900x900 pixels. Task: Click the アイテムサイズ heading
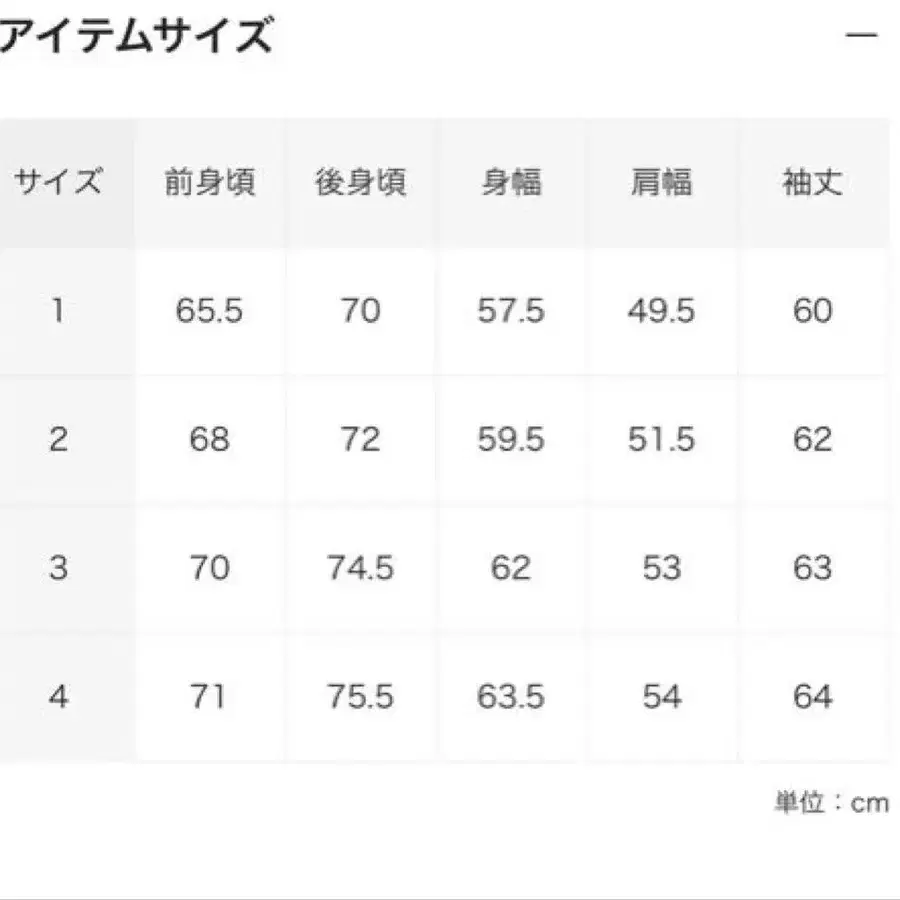pos(135,35)
